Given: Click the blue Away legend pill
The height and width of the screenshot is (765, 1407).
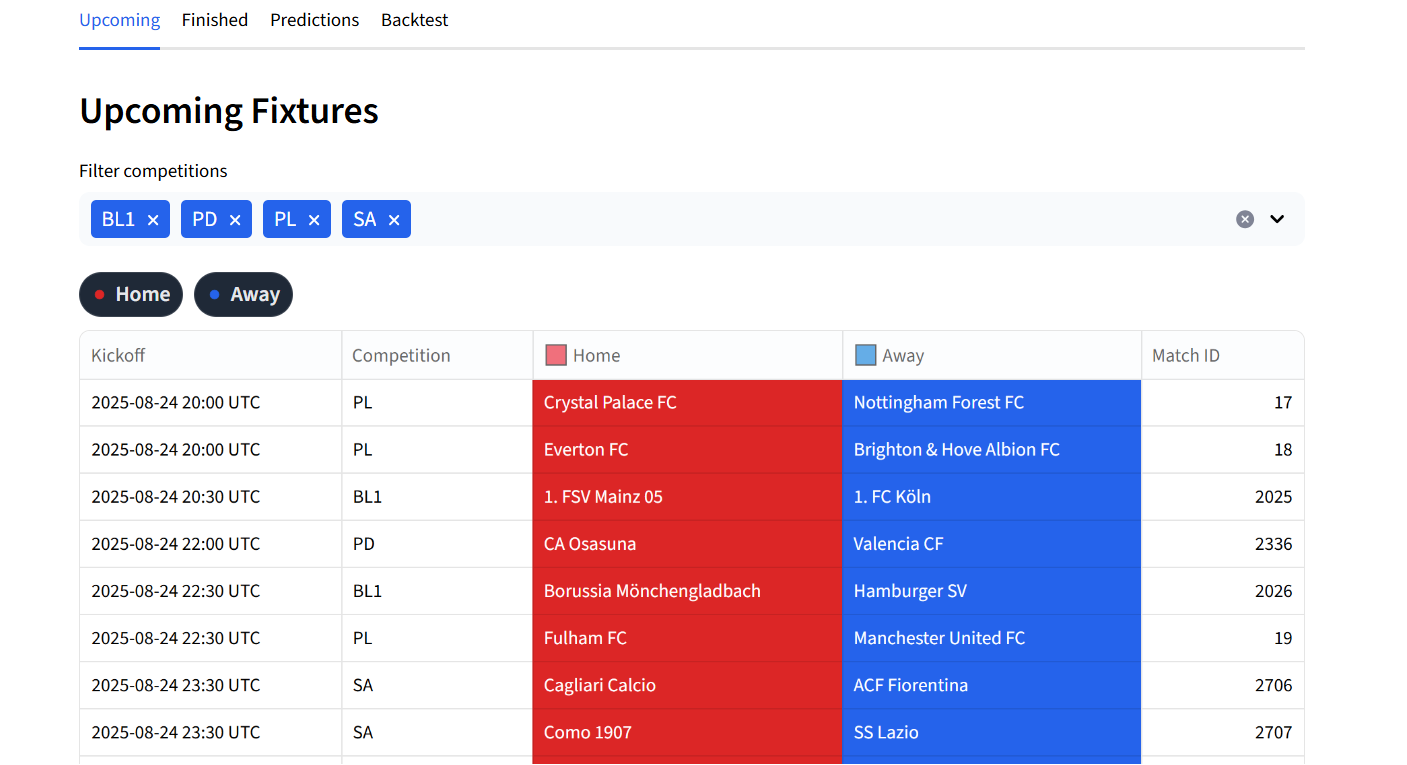Looking at the screenshot, I should point(243,294).
